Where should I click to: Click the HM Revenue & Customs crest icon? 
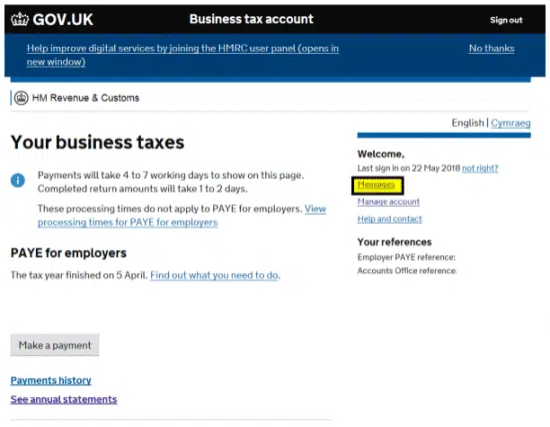tap(21, 98)
